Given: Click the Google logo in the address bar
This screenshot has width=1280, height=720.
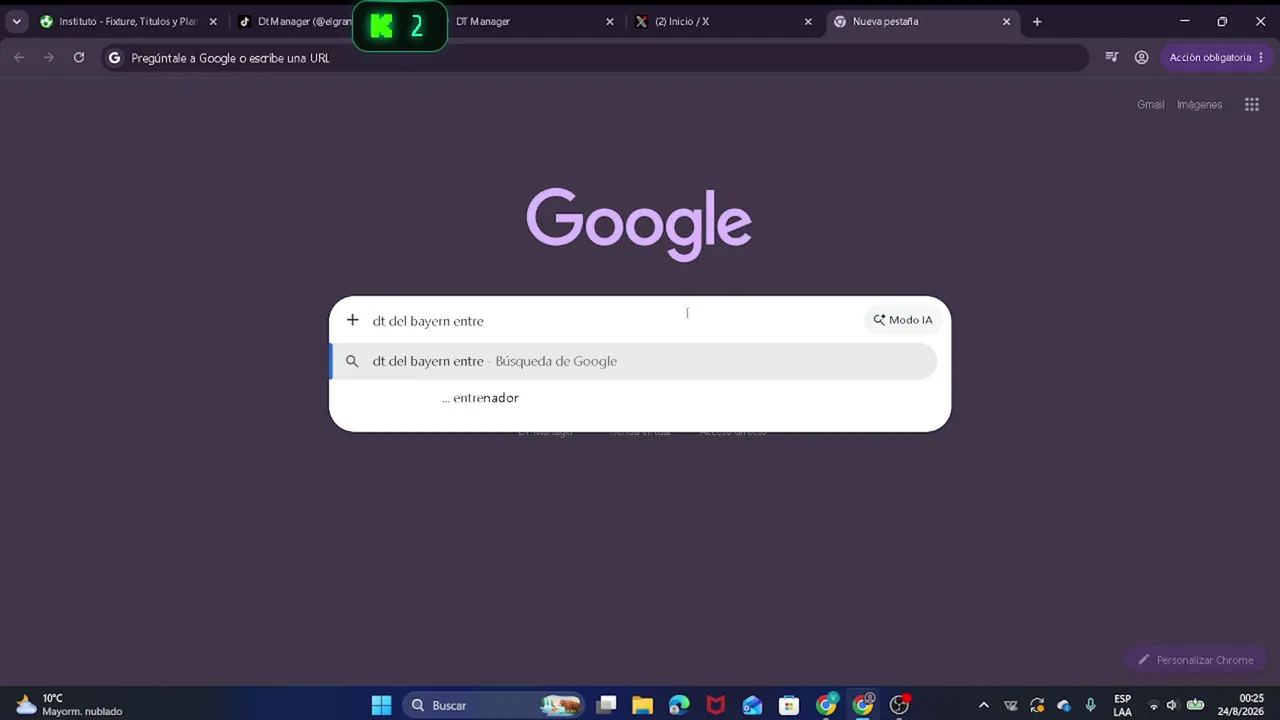Looking at the screenshot, I should (114, 58).
